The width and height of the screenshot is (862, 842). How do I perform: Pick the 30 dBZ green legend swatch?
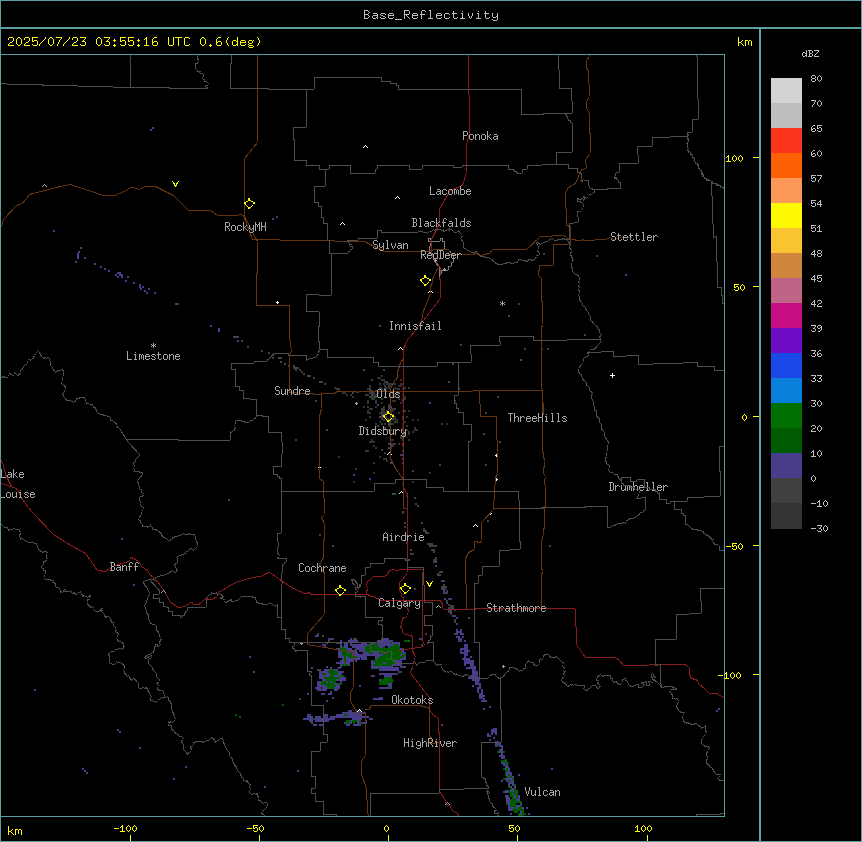coord(786,416)
